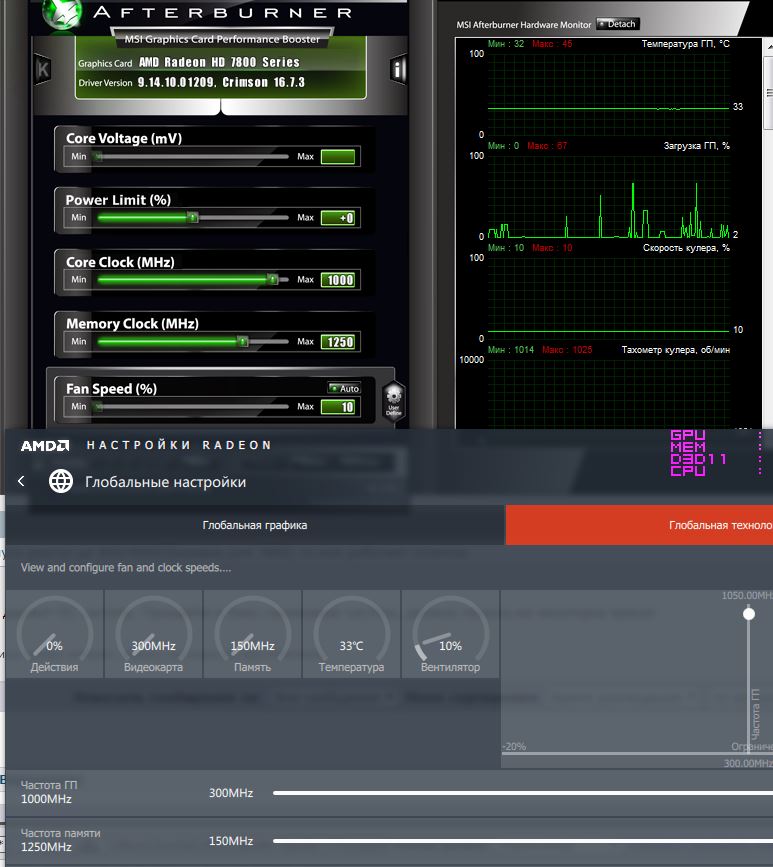This screenshot has width=773, height=867.
Task: Open fan User Define gear icon
Action: 394,401
